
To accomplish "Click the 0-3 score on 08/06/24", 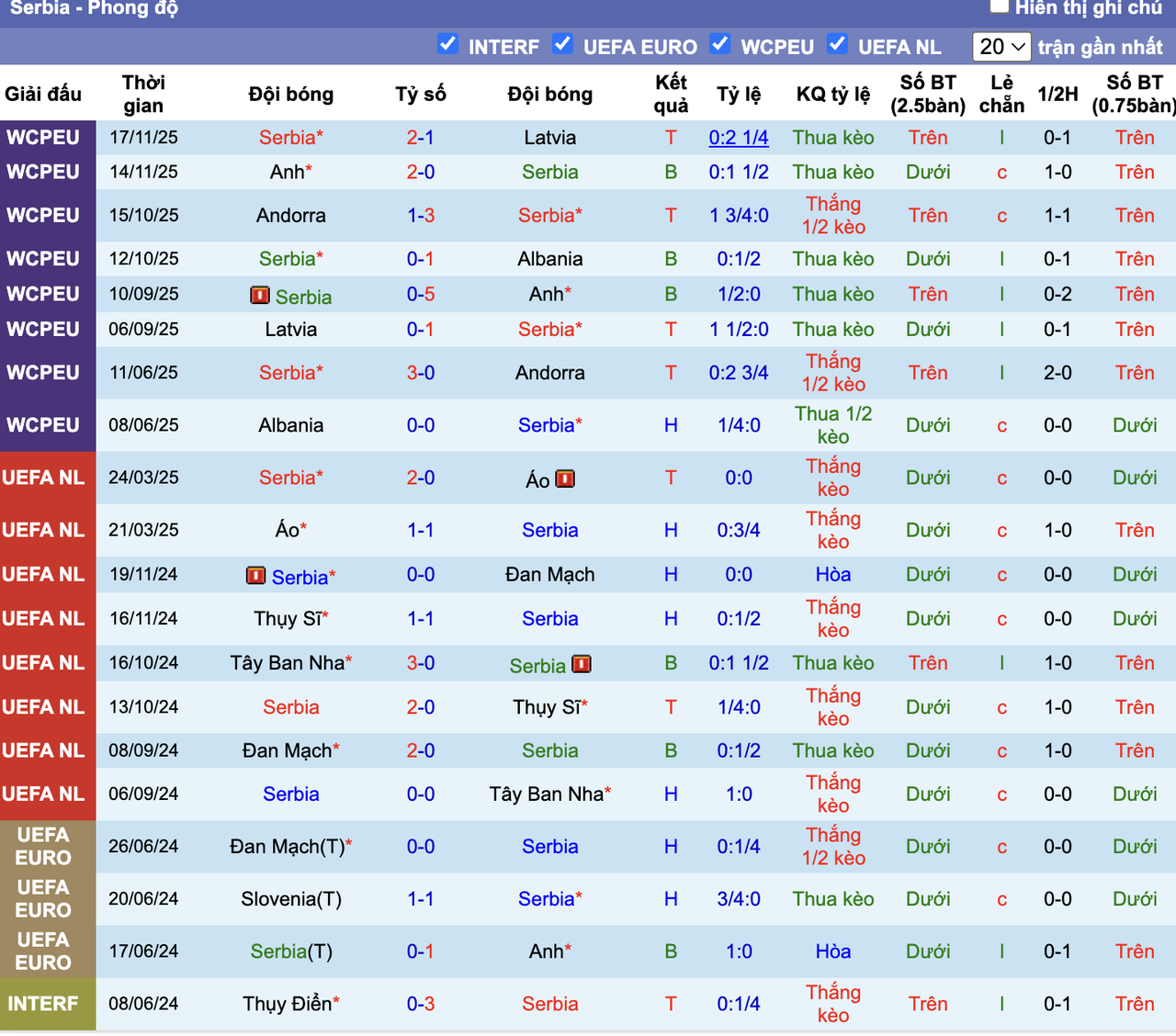I will pyautogui.click(x=421, y=1004).
